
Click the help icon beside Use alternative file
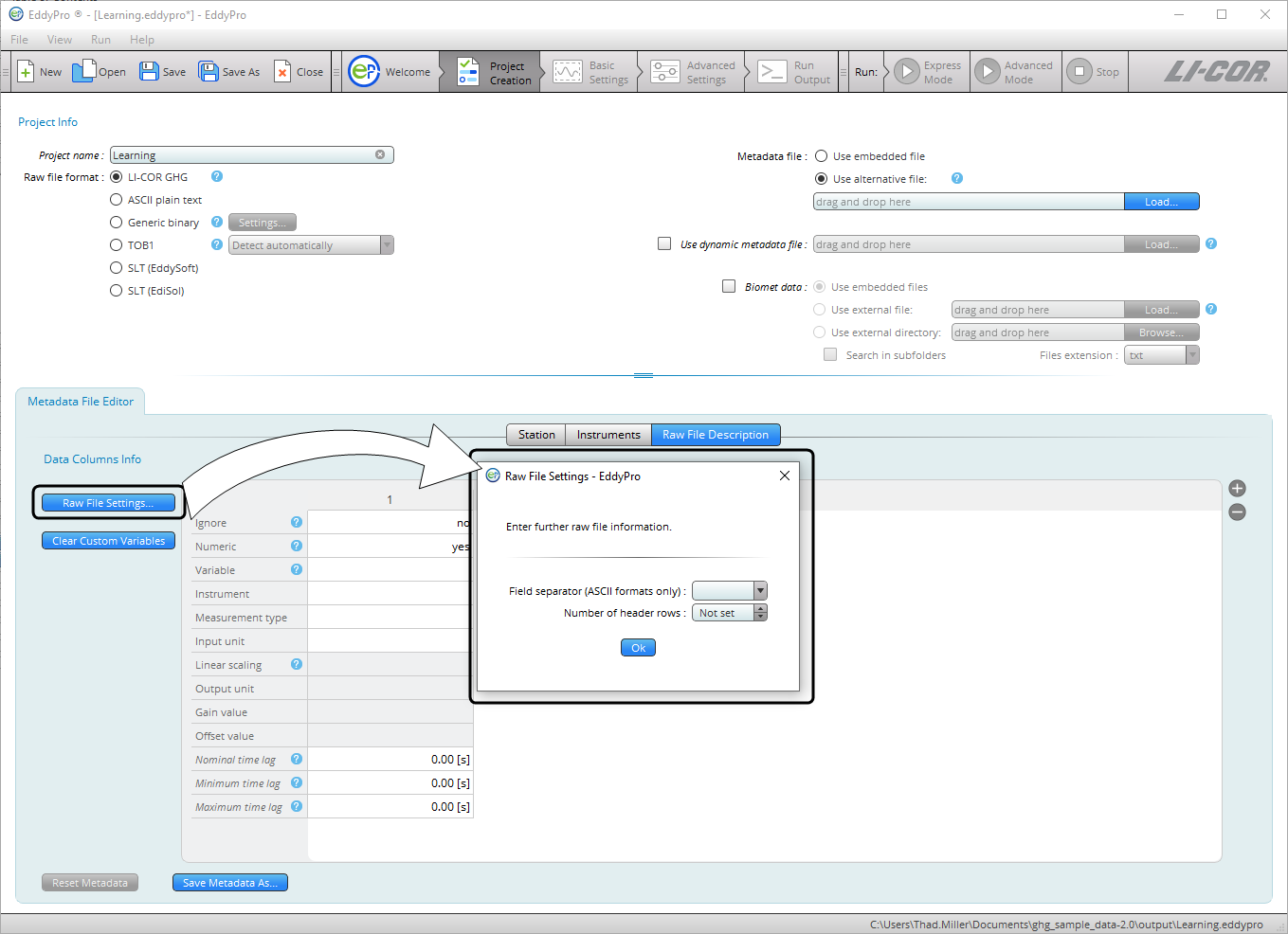click(957, 178)
